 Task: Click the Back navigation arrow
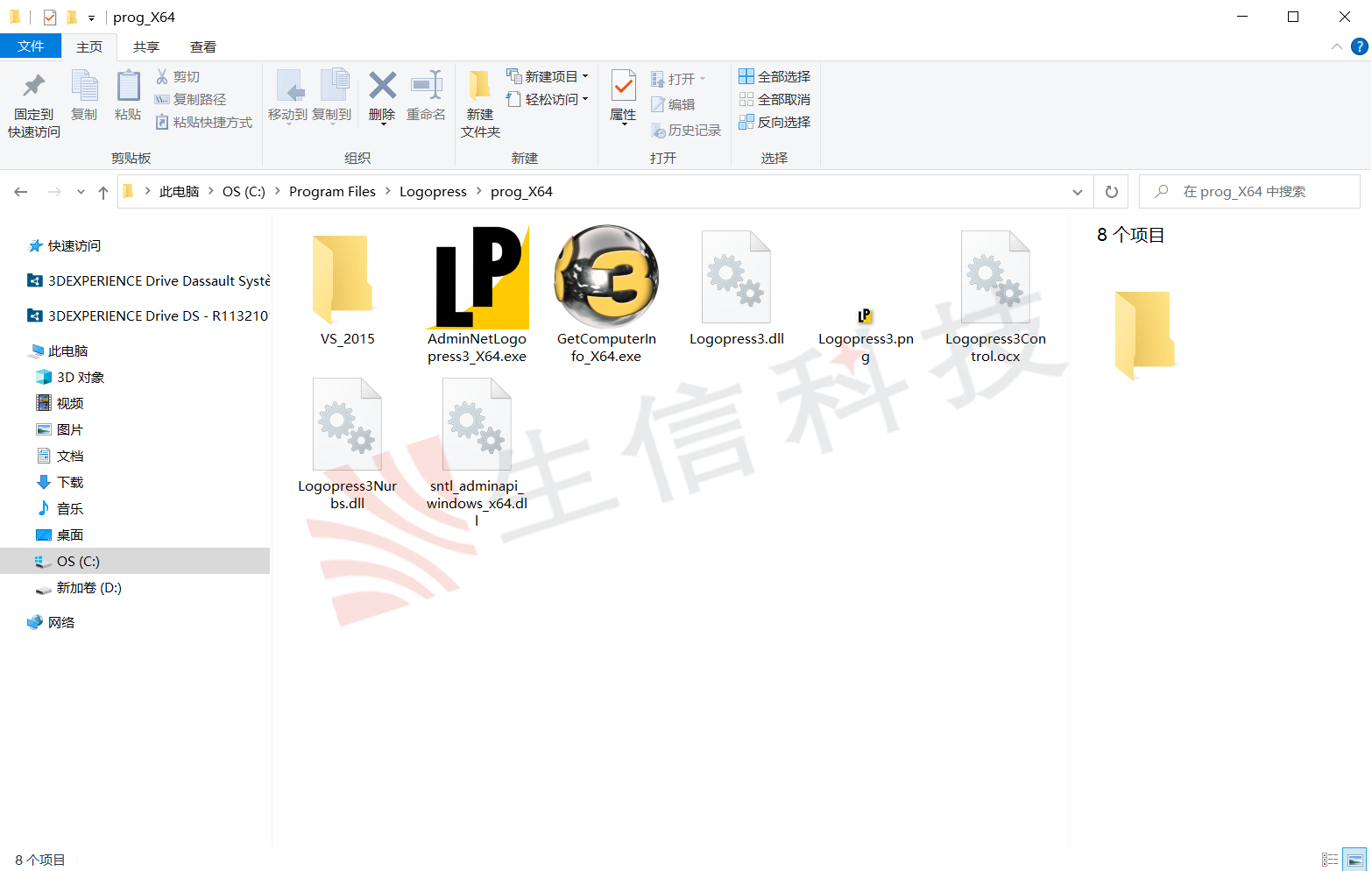coord(21,192)
